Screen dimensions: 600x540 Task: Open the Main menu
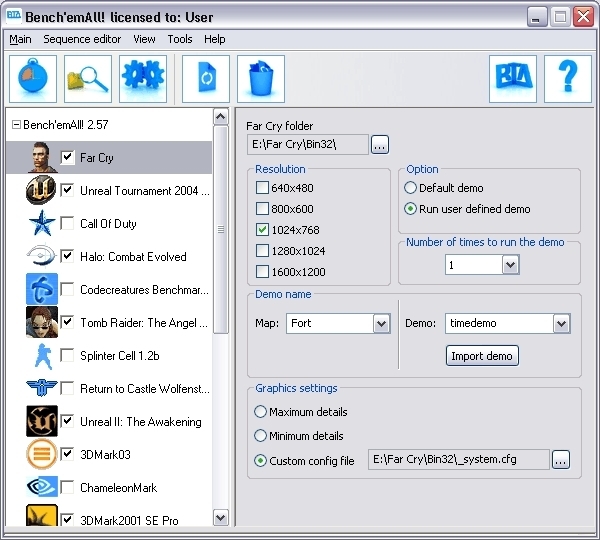[20, 39]
